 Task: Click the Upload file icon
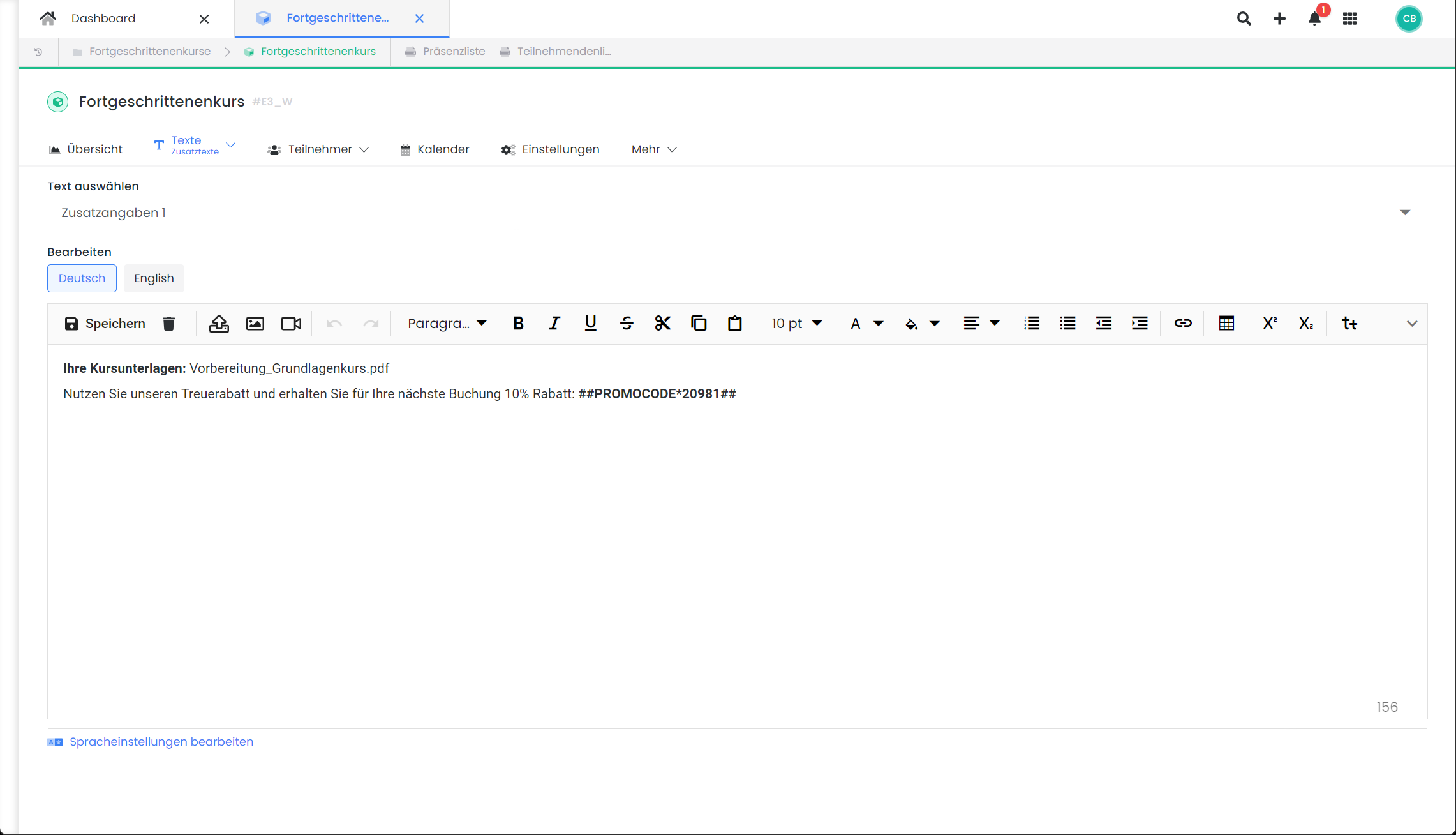[x=219, y=323]
